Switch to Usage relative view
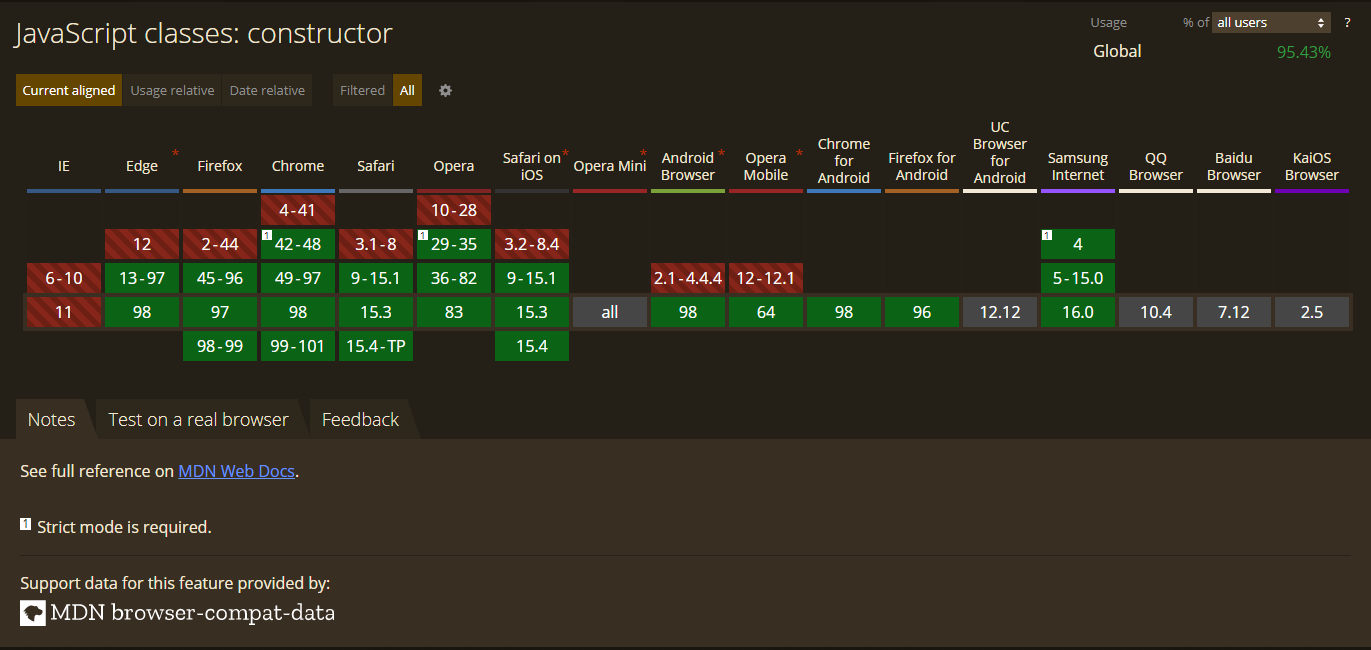The height and width of the screenshot is (650, 1371). (172, 90)
